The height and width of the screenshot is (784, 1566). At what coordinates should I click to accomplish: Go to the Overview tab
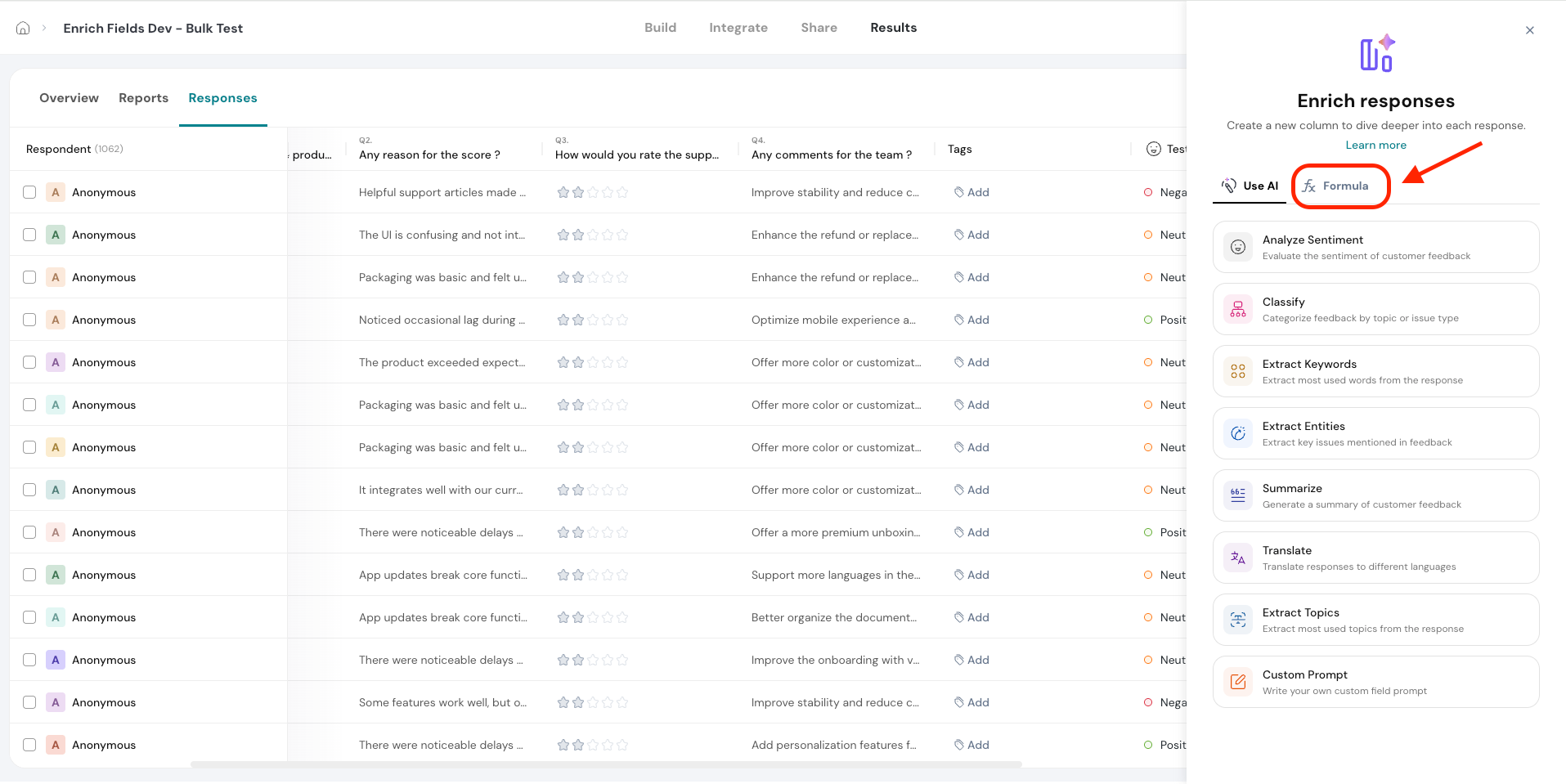[69, 98]
